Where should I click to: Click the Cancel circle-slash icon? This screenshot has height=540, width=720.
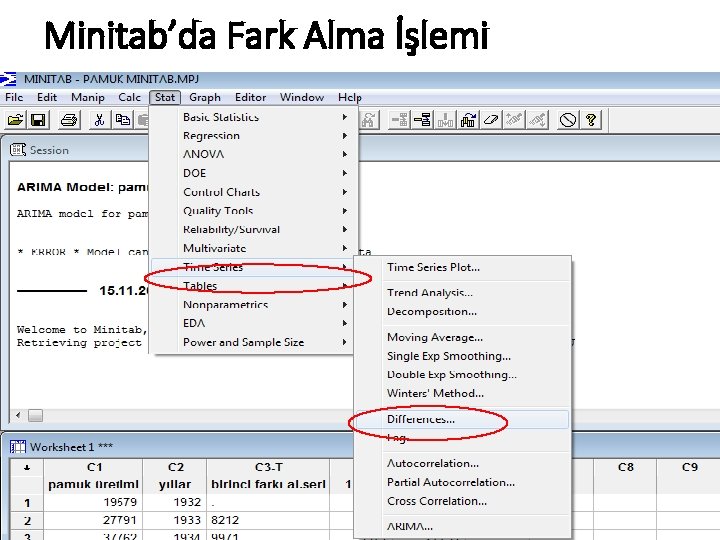pyautogui.click(x=568, y=120)
